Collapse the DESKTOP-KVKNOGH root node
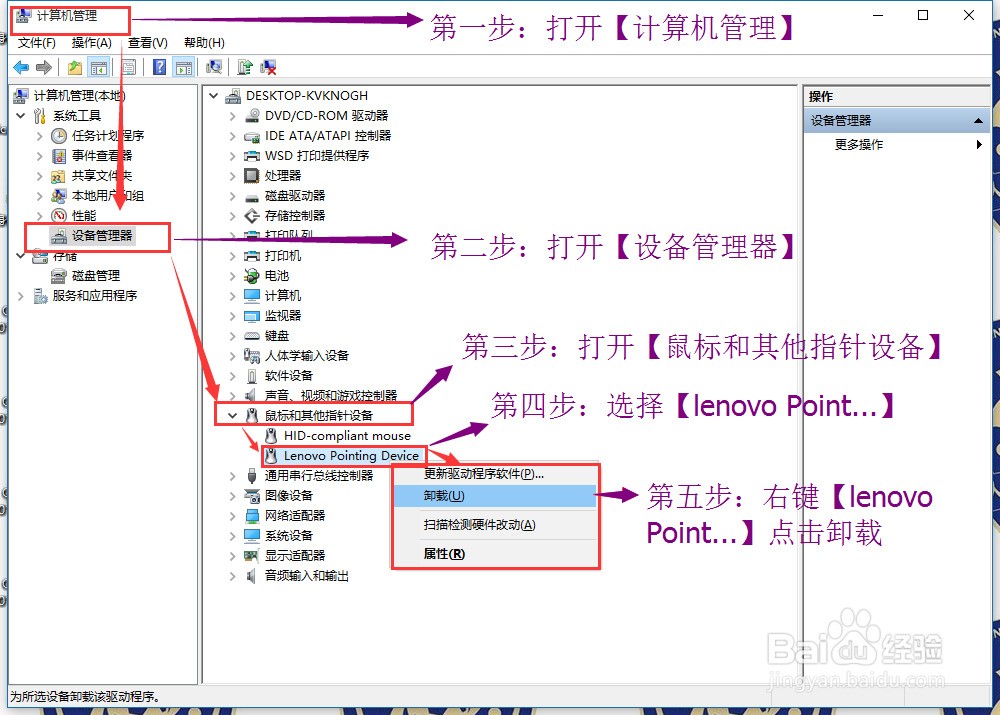1000x715 pixels. pos(214,96)
